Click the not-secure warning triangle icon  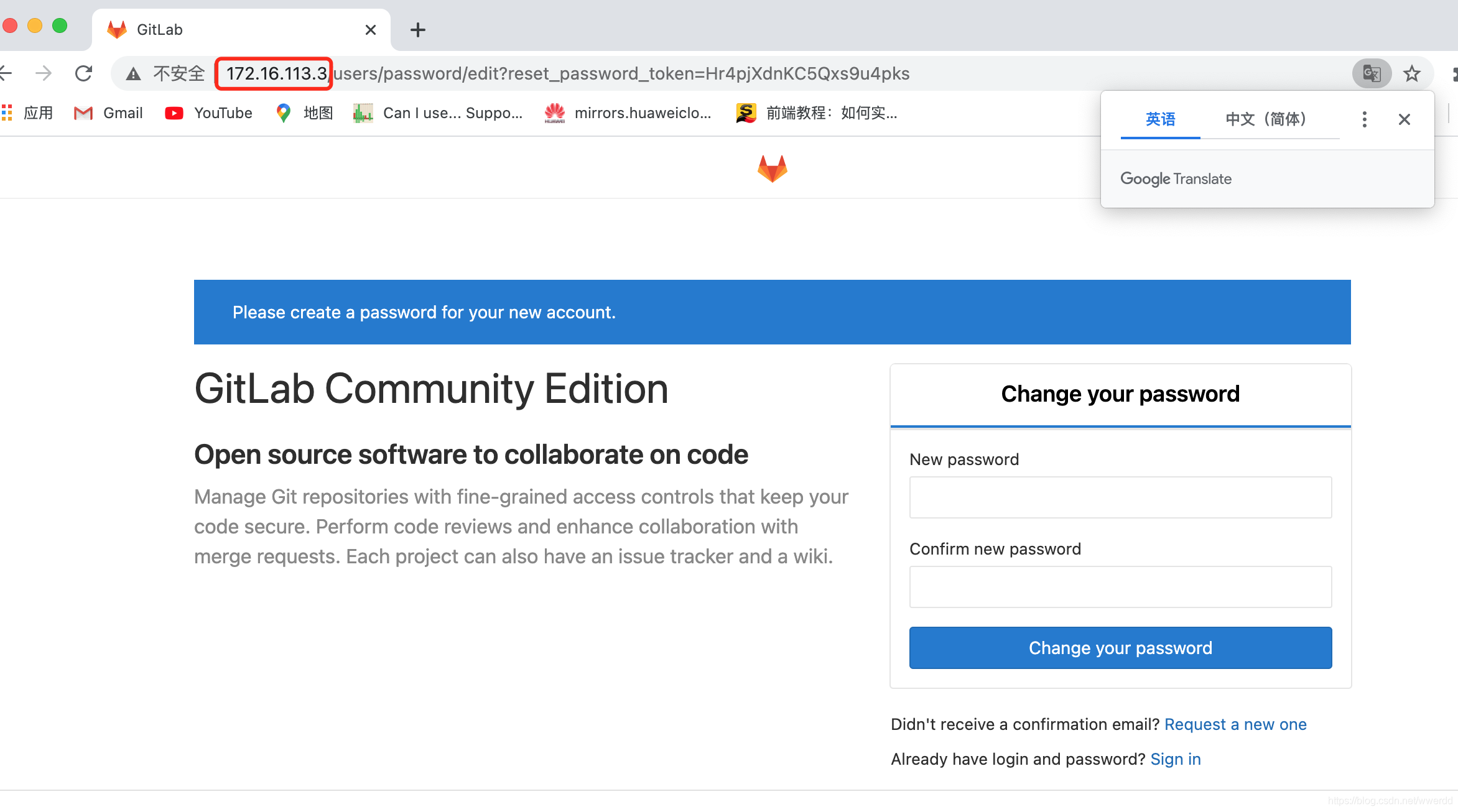point(133,74)
